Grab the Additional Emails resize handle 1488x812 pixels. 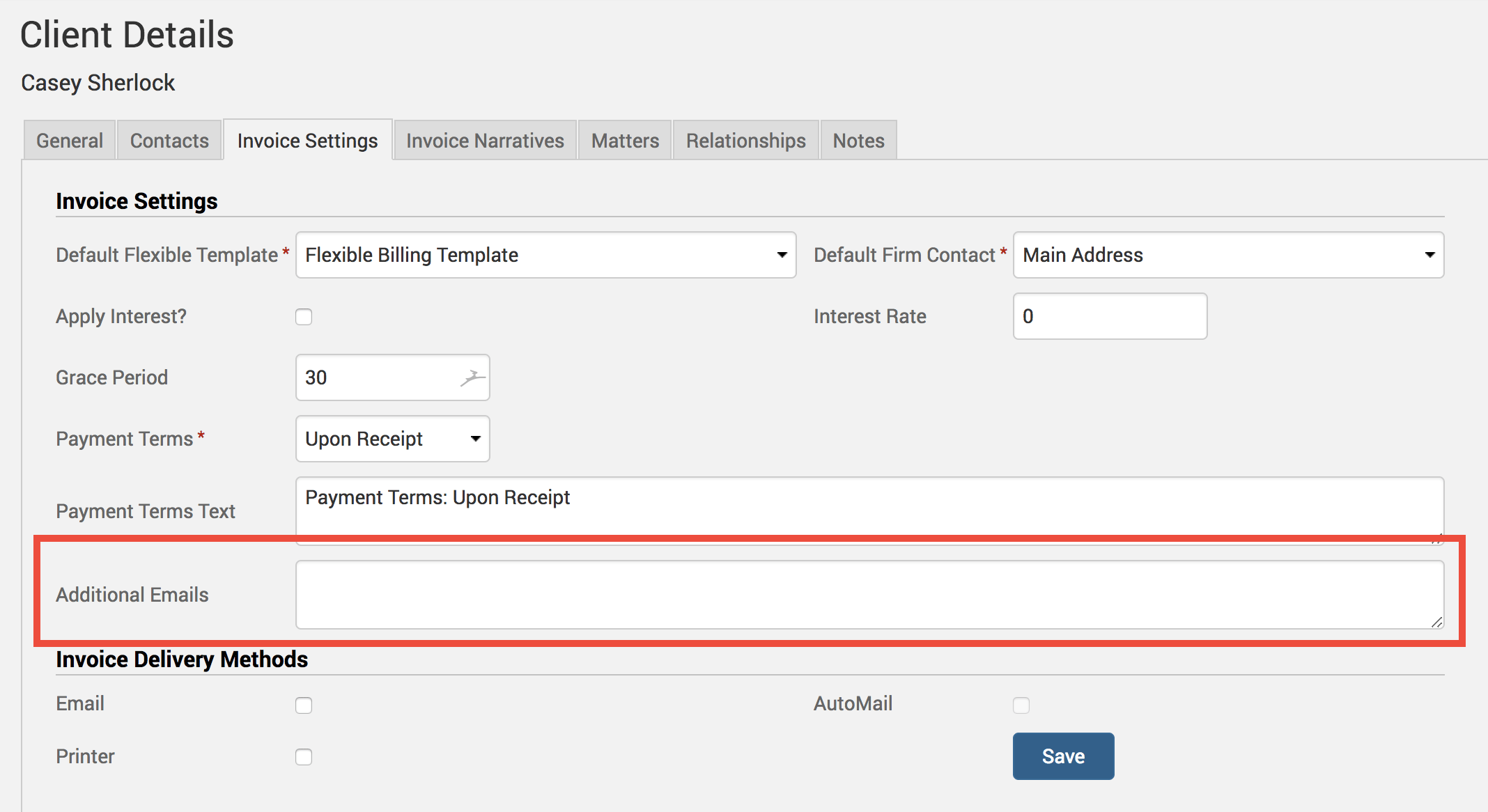pos(1436,622)
